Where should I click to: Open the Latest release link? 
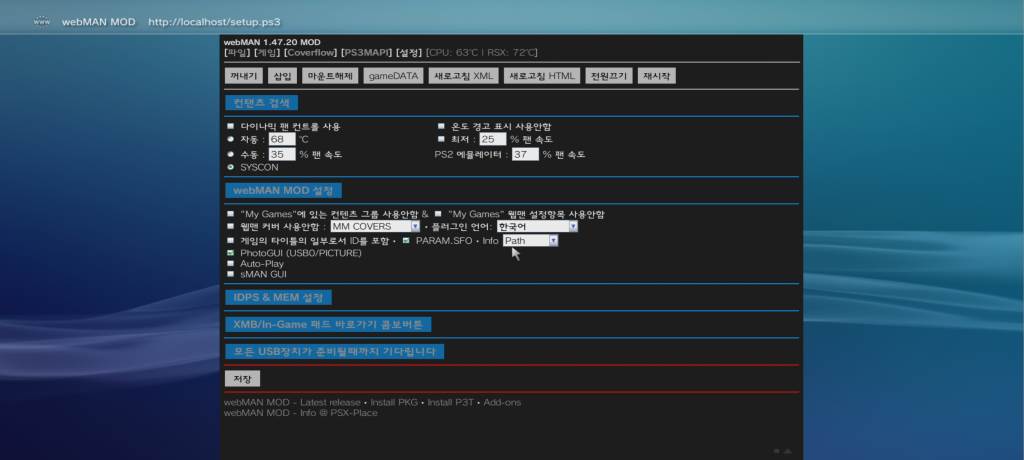coord(330,402)
